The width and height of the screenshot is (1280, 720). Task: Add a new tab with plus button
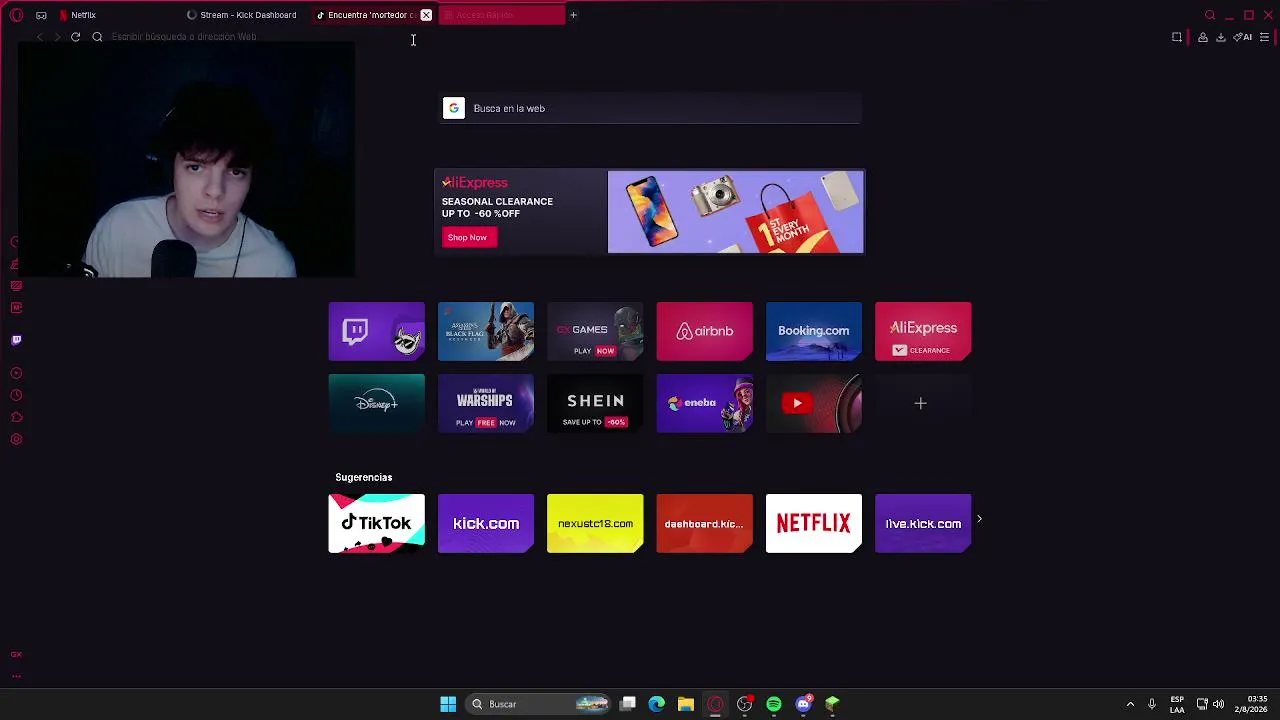573,15
